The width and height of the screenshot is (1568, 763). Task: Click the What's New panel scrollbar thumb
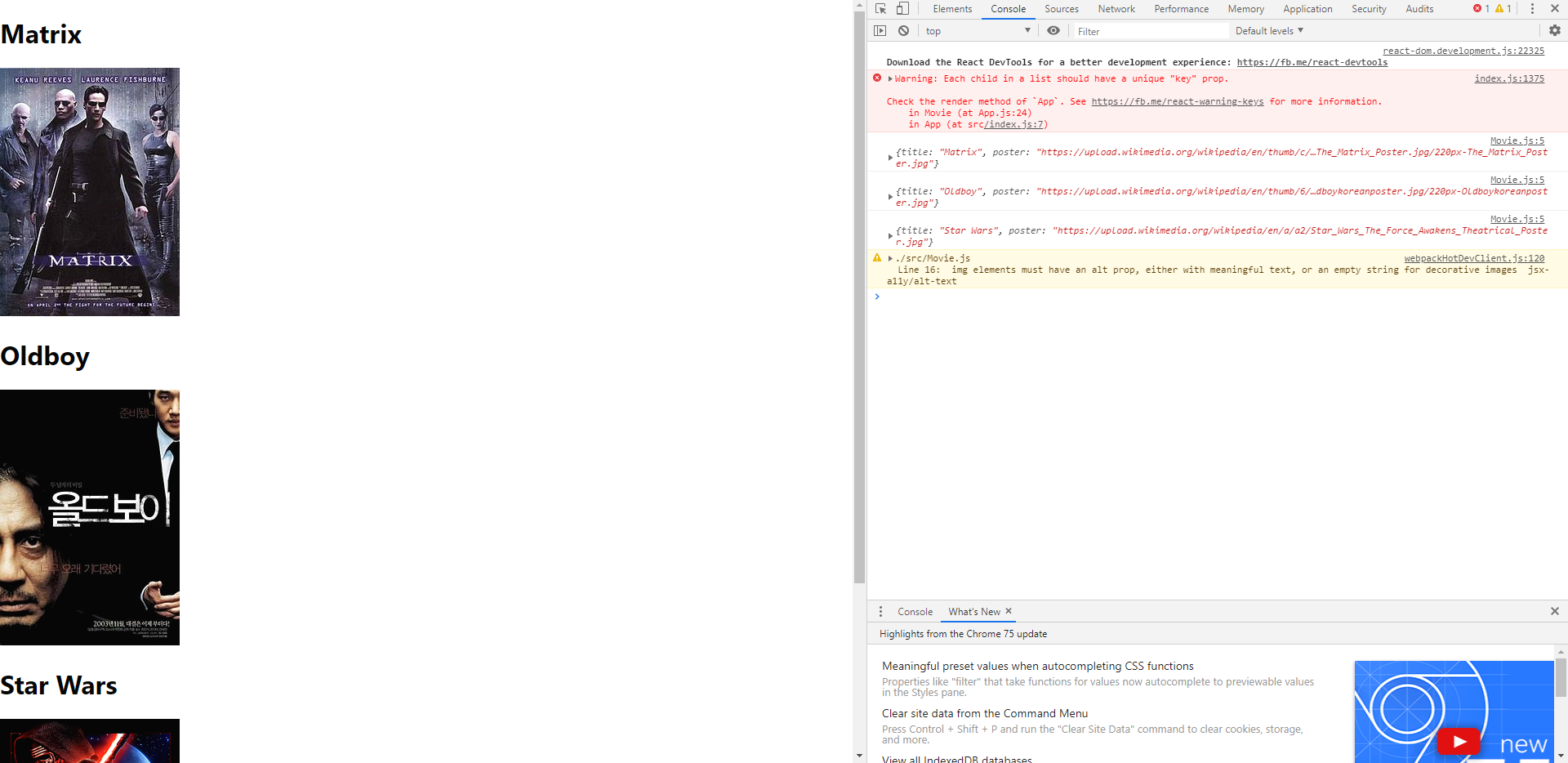(1561, 678)
